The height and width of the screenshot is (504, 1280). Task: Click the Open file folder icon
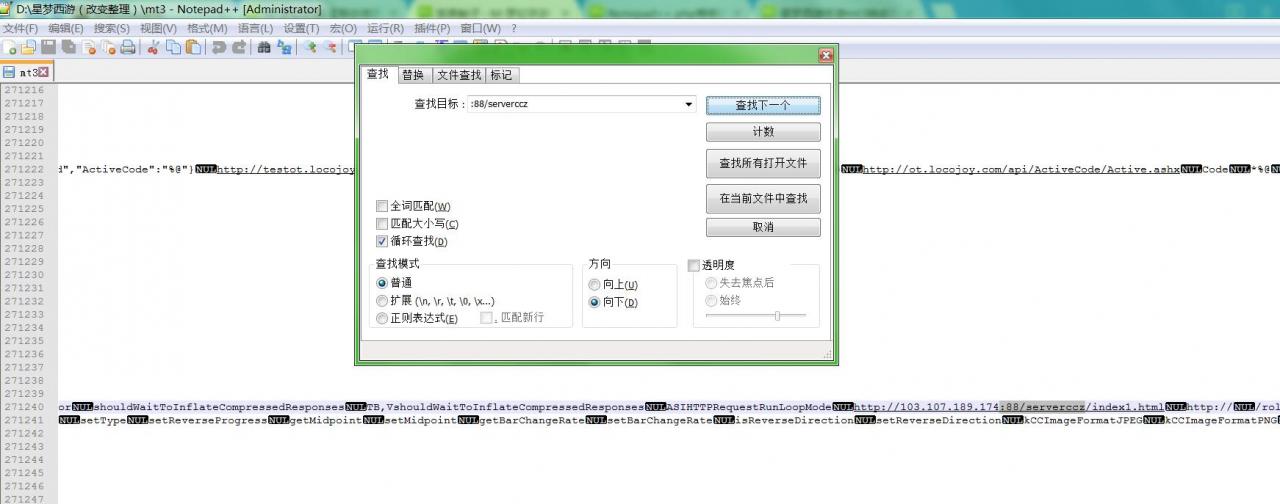pos(28,47)
